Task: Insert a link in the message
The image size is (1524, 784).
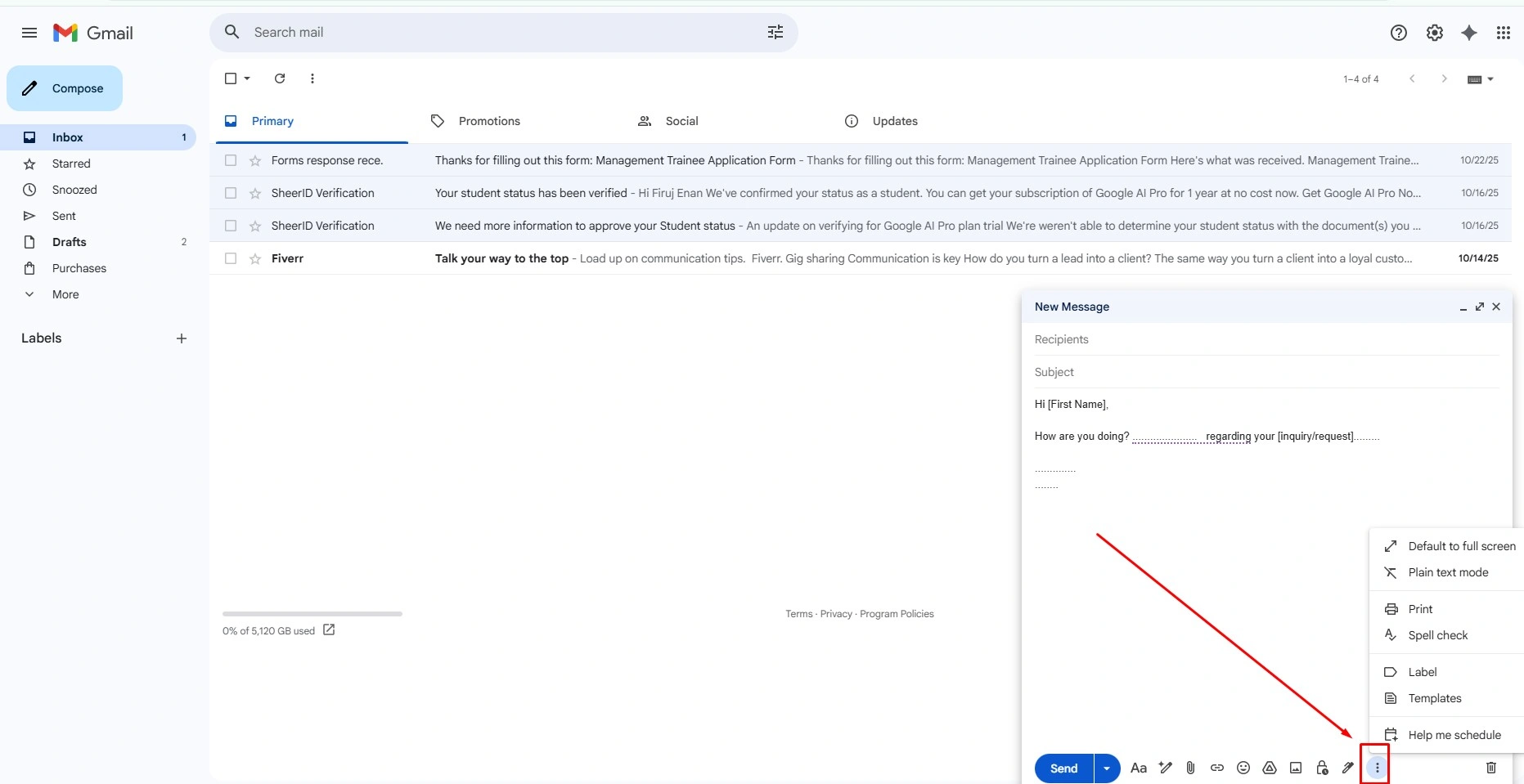Action: point(1217,768)
